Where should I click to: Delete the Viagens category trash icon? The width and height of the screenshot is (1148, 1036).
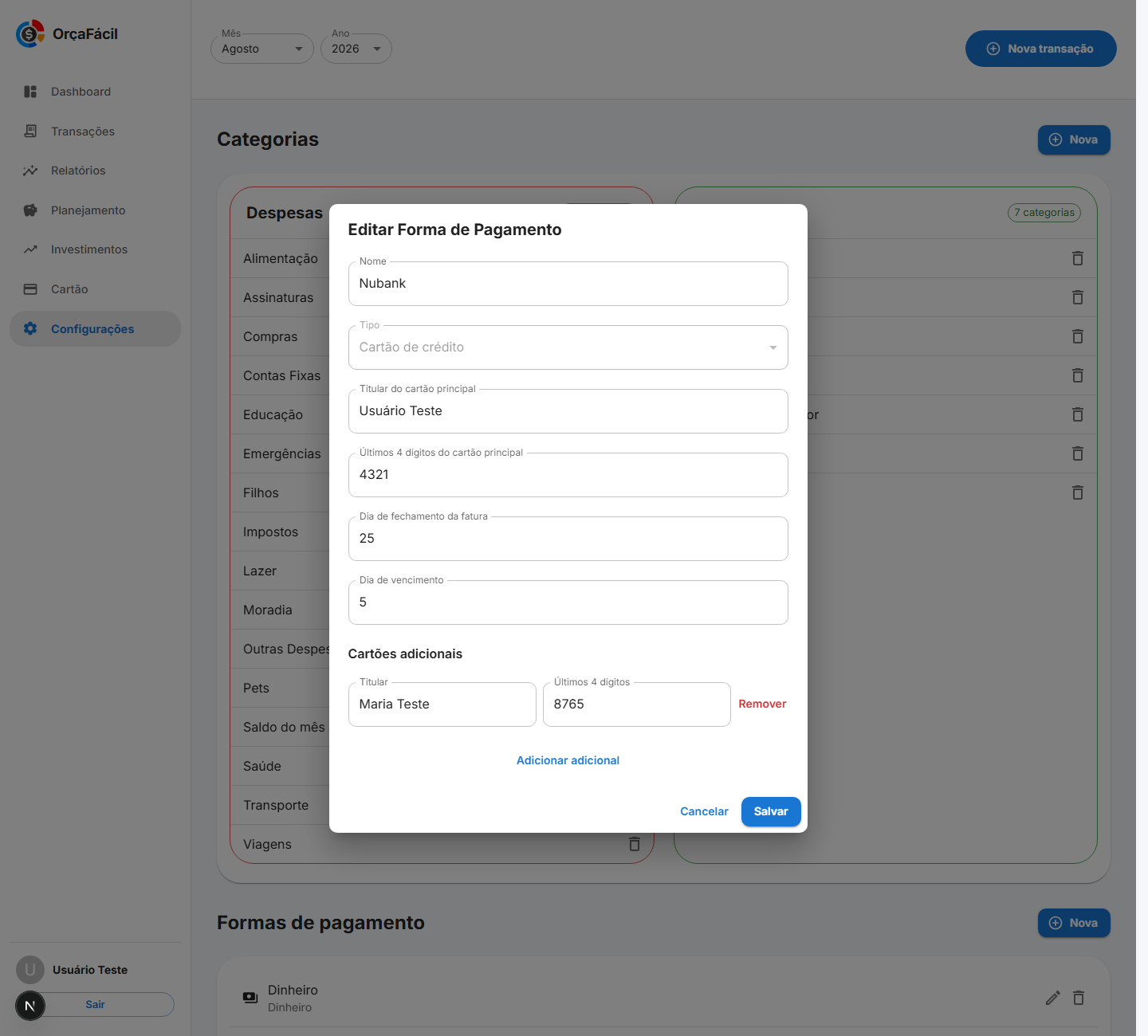pyautogui.click(x=635, y=844)
